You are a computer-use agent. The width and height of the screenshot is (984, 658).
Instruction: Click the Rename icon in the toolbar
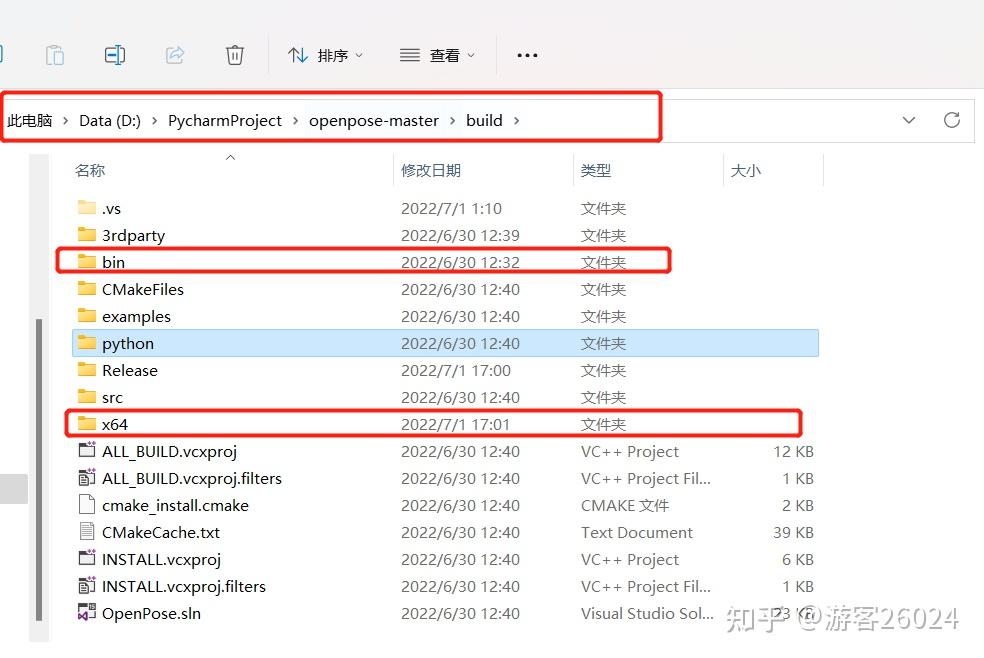click(x=115, y=55)
